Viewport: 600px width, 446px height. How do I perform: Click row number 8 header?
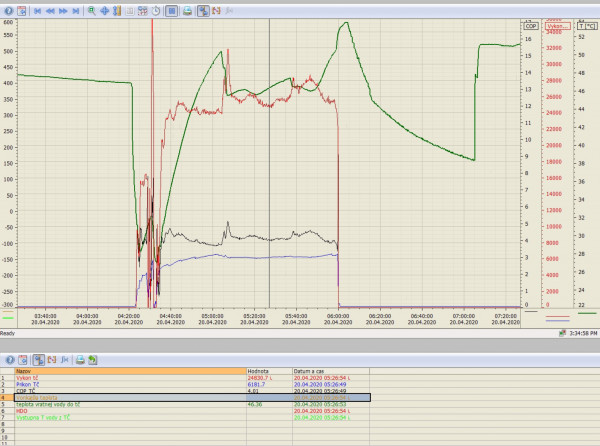pos(7,424)
